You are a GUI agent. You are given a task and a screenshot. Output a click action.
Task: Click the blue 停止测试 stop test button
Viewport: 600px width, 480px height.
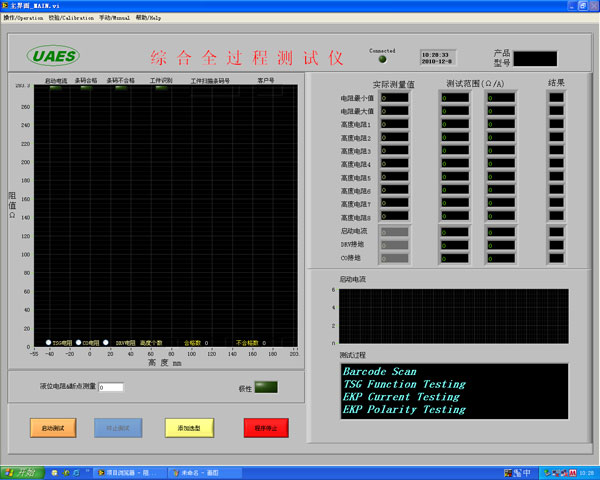coord(118,428)
